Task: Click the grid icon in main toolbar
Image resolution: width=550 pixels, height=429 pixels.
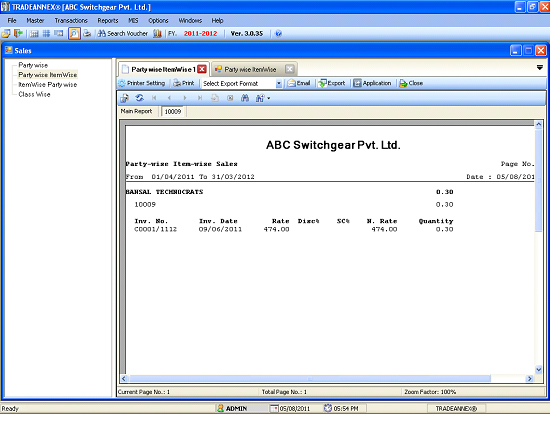Action: pyautogui.click(x=46, y=33)
